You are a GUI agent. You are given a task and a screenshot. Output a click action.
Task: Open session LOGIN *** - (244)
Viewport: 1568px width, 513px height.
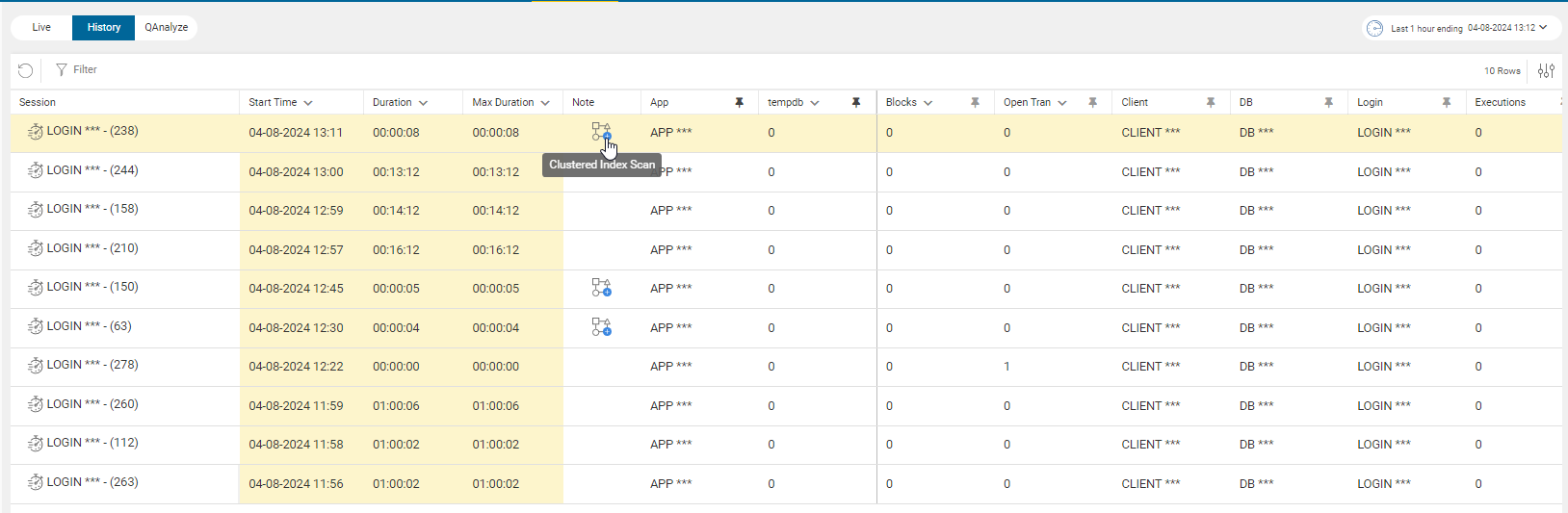click(x=92, y=170)
